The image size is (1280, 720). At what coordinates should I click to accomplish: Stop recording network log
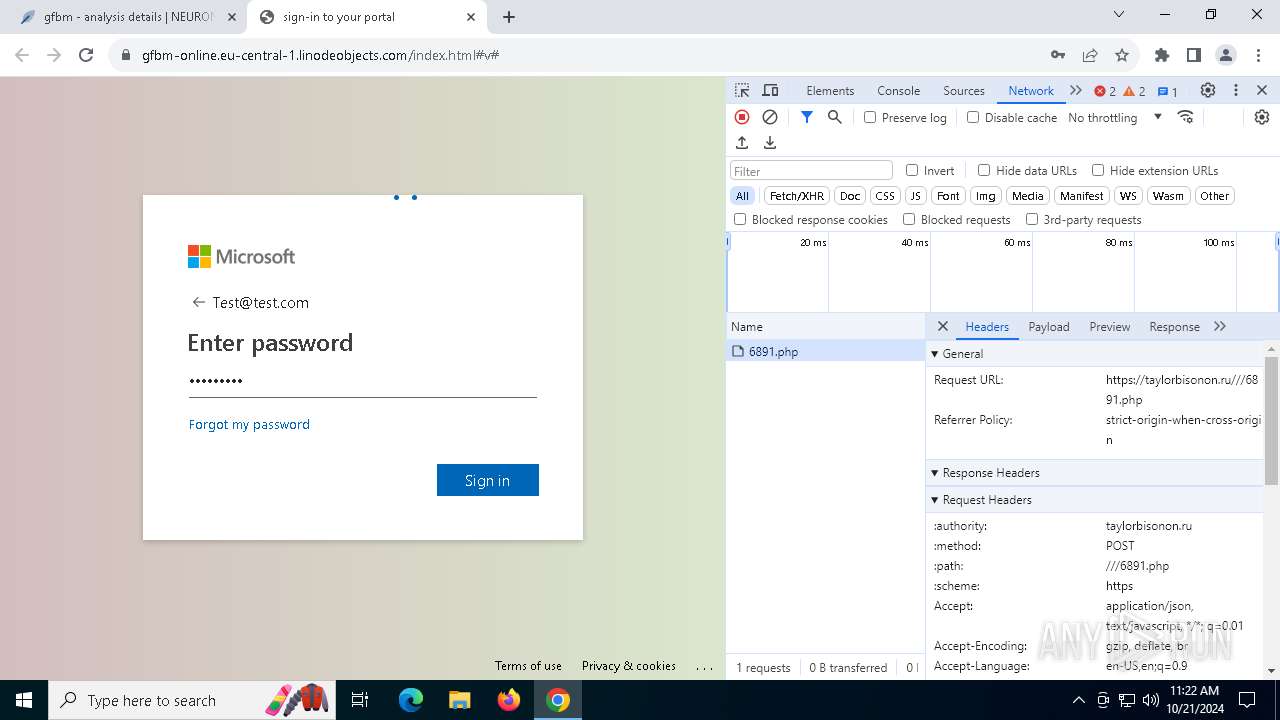(742, 117)
